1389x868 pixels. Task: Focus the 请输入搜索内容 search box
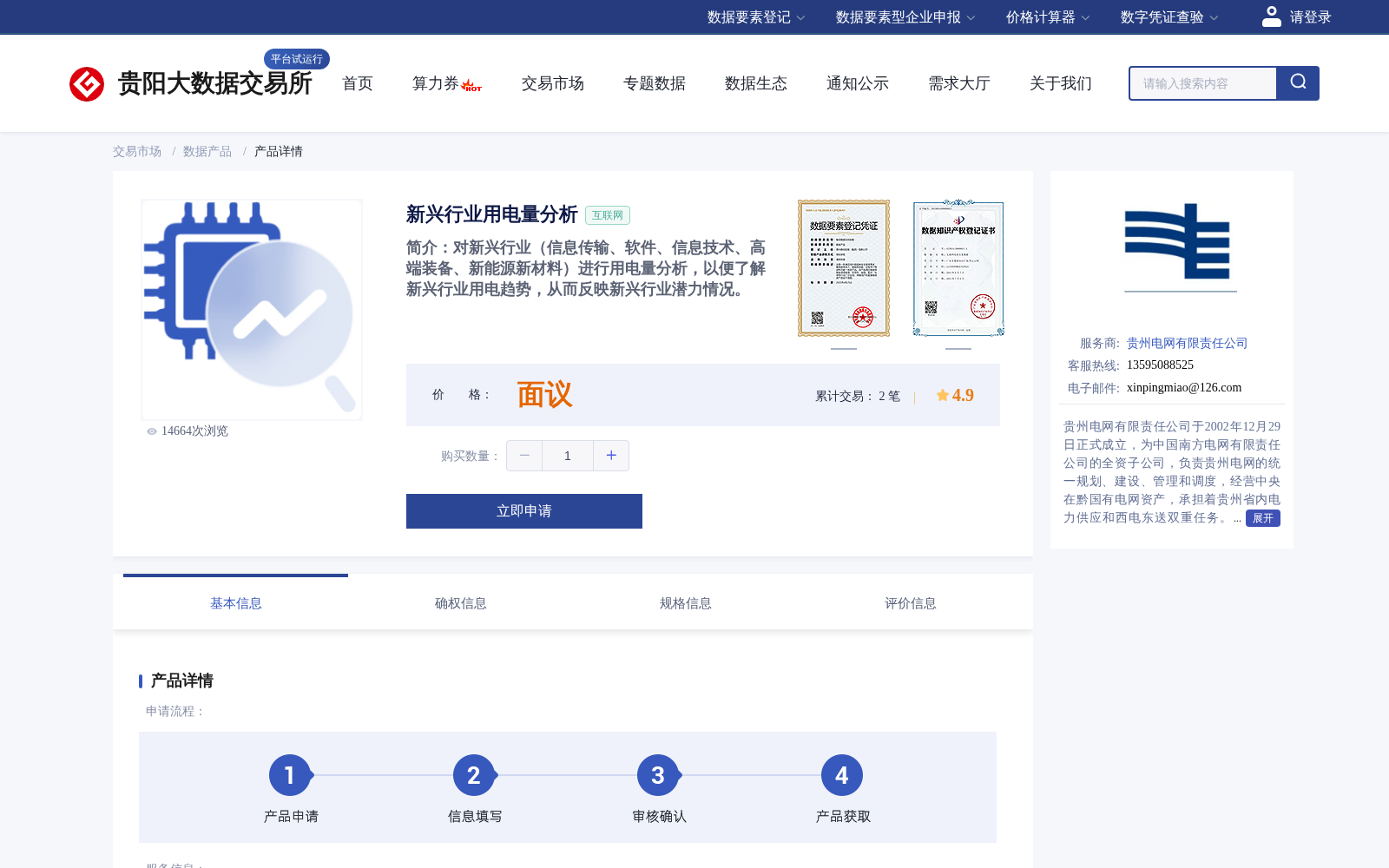tap(1203, 83)
